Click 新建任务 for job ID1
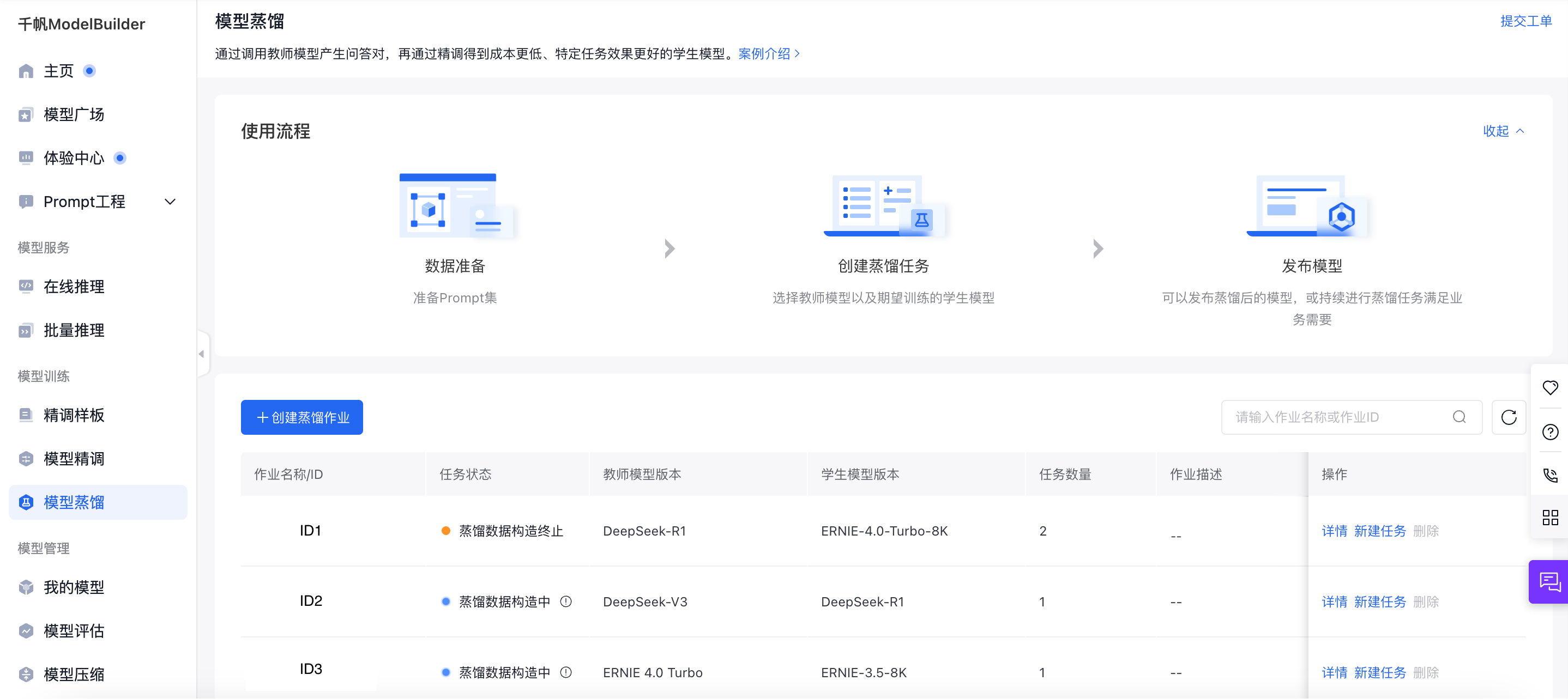1568x699 pixels. (x=1380, y=531)
